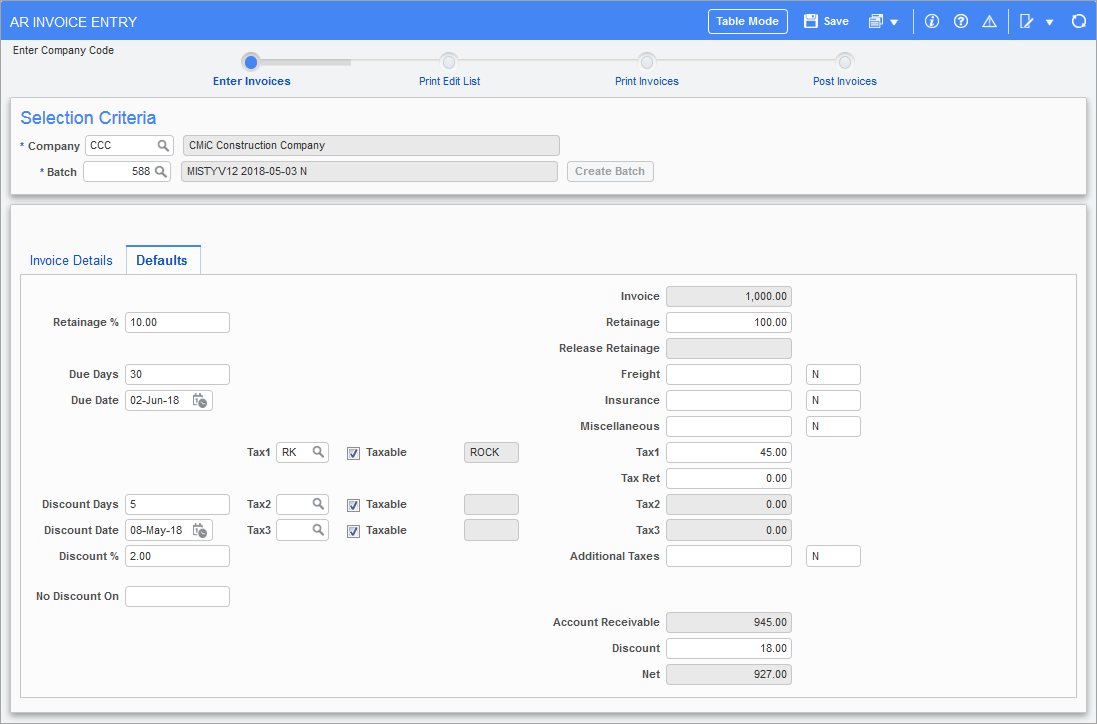Screen dimensions: 1097x724
Task: Toggle the Tax3 Taxable checkbox
Action: pyautogui.click(x=353, y=531)
